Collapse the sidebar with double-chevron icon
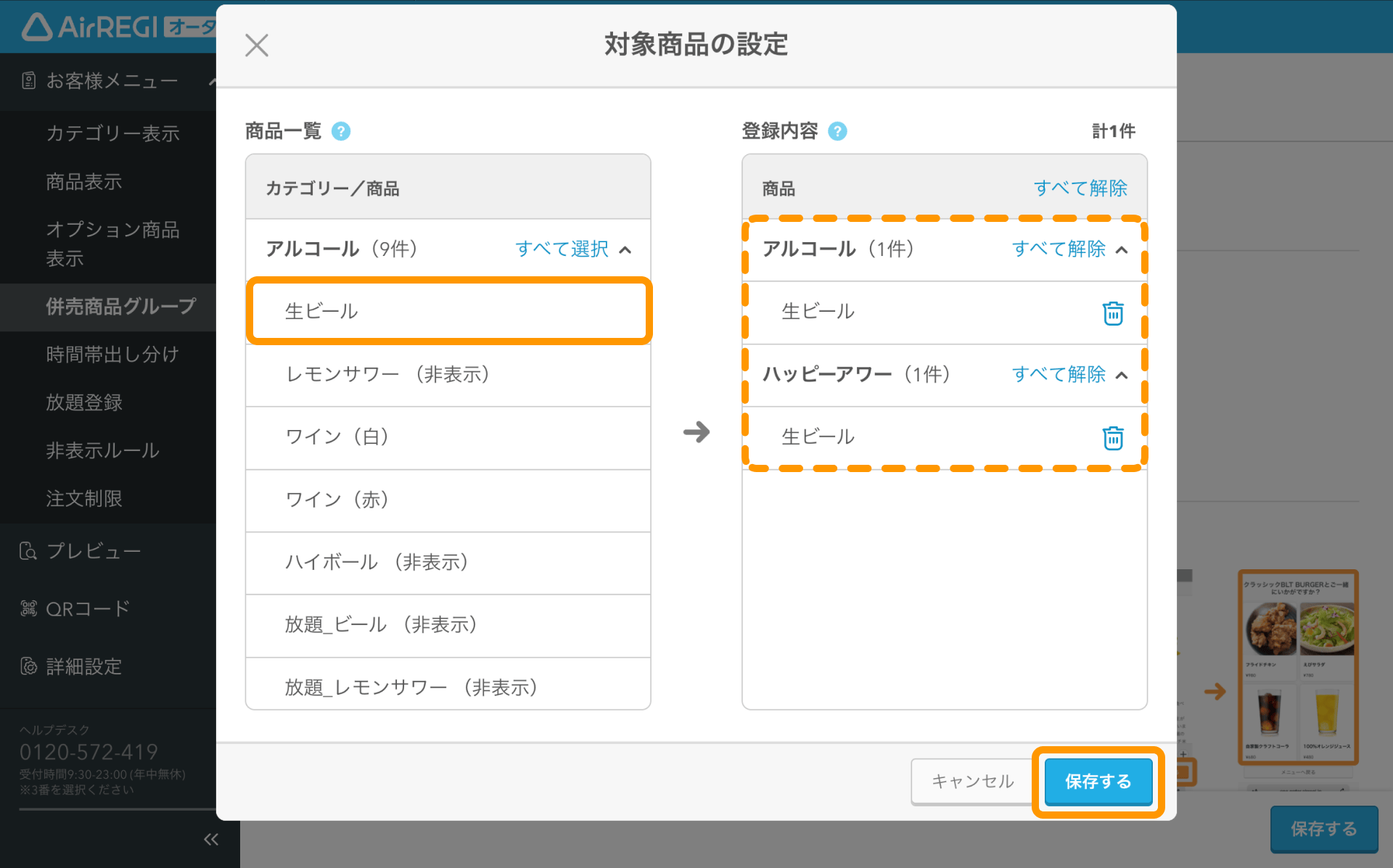Viewport: 1393px width, 868px height. [x=211, y=839]
